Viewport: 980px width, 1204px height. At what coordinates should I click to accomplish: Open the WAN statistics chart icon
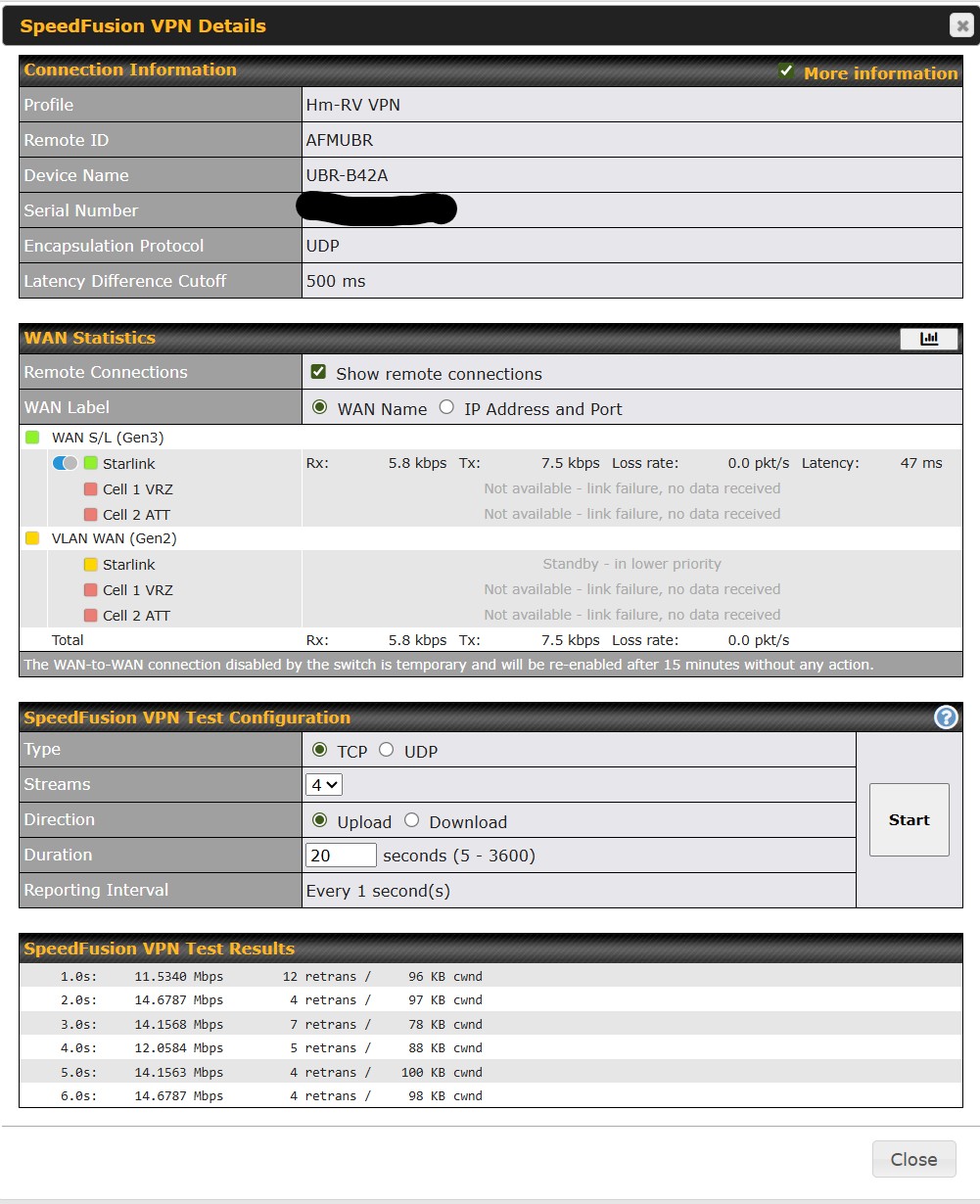tap(929, 339)
